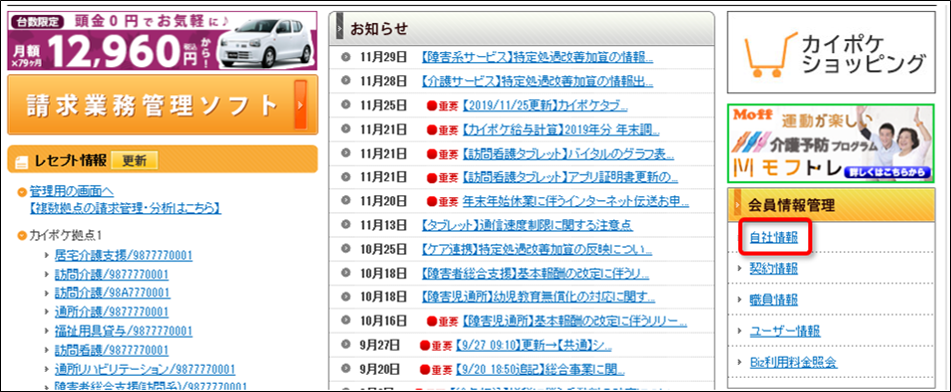Open notice 【障害者総合支援】基本報酬の改定に伴うリ
This screenshot has height=392, width=951.
click(535, 273)
